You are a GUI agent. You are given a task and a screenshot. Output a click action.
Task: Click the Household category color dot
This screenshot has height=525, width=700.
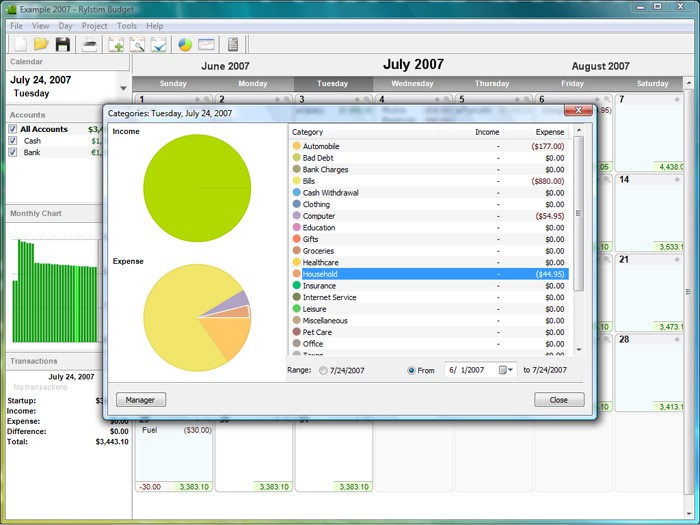pos(297,274)
